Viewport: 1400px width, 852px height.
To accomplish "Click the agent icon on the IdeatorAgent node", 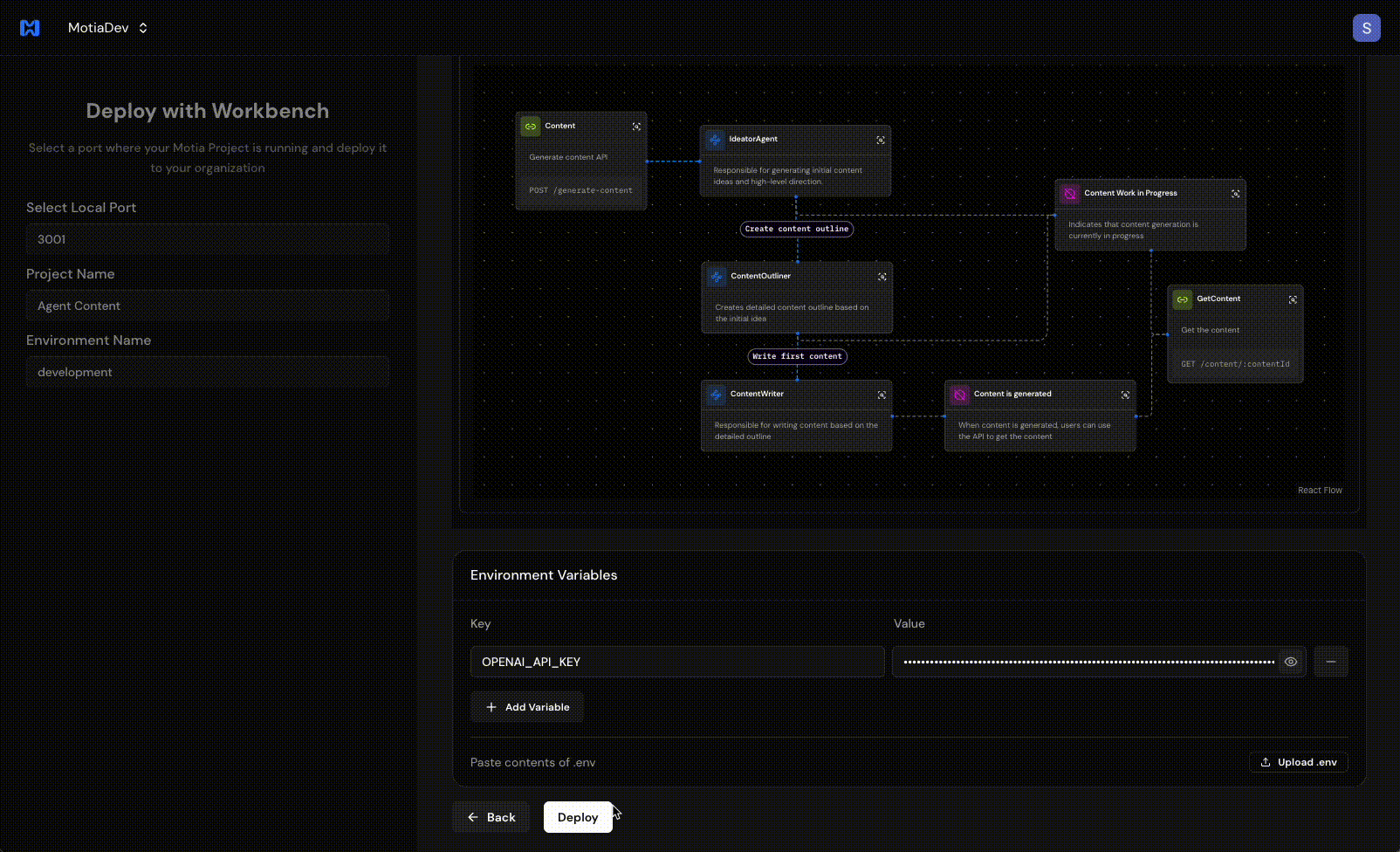I will pos(716,139).
